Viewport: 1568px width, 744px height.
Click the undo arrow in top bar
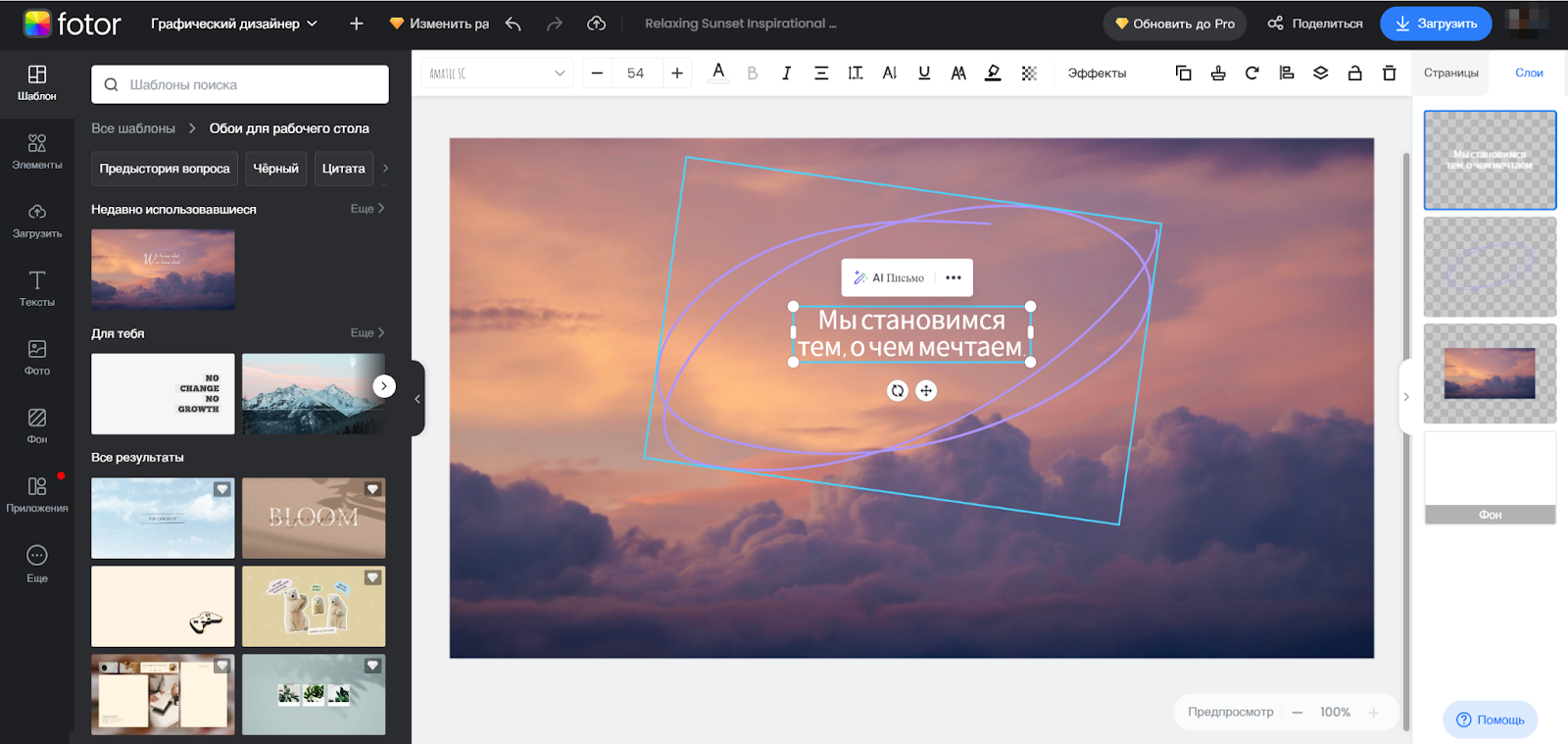click(514, 24)
